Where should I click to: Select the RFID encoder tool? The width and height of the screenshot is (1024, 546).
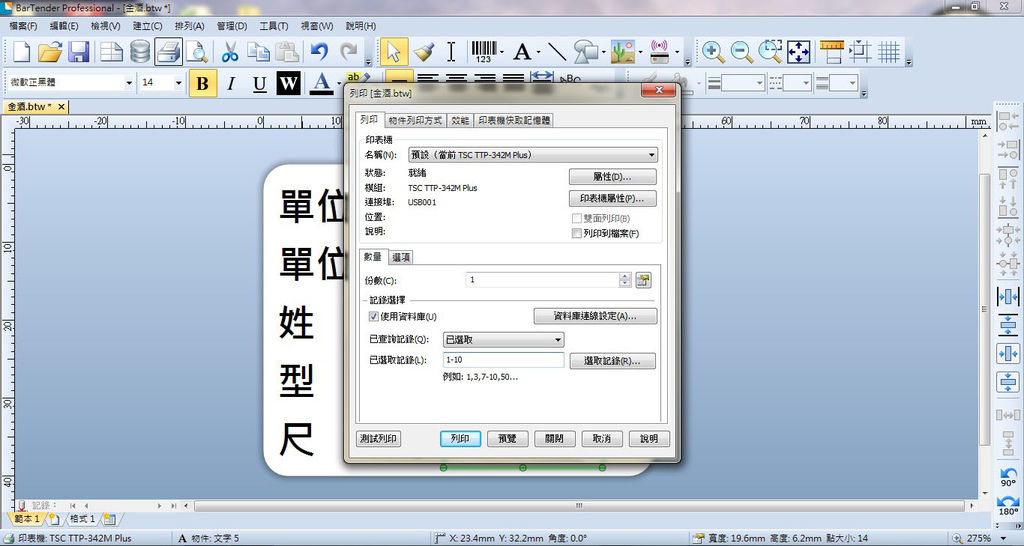click(660, 52)
